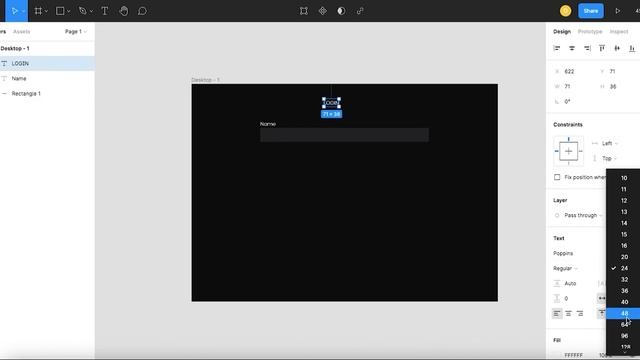Click the Create component icon
This screenshot has width=640, height=360.
tap(322, 11)
